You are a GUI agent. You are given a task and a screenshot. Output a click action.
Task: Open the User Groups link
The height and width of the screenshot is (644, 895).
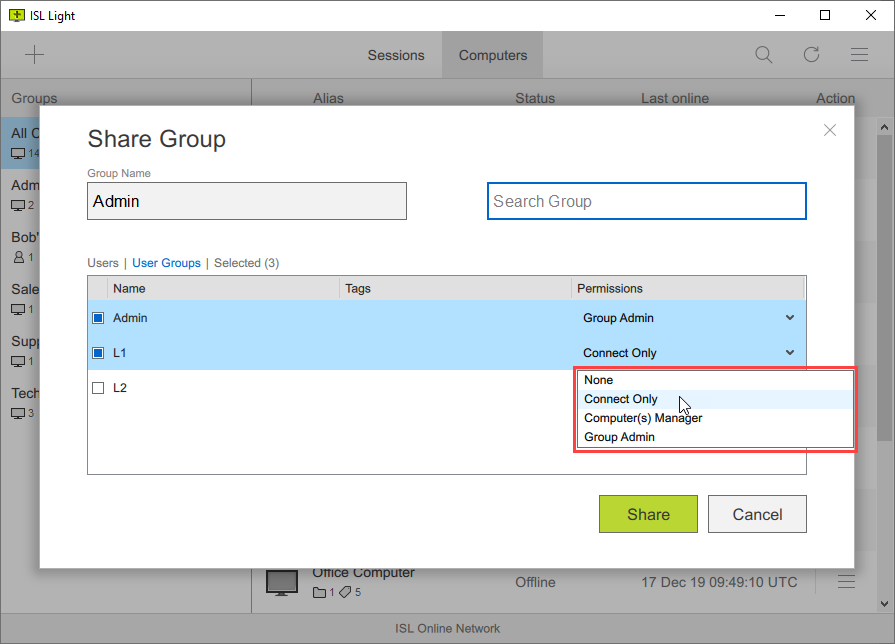tap(166, 262)
